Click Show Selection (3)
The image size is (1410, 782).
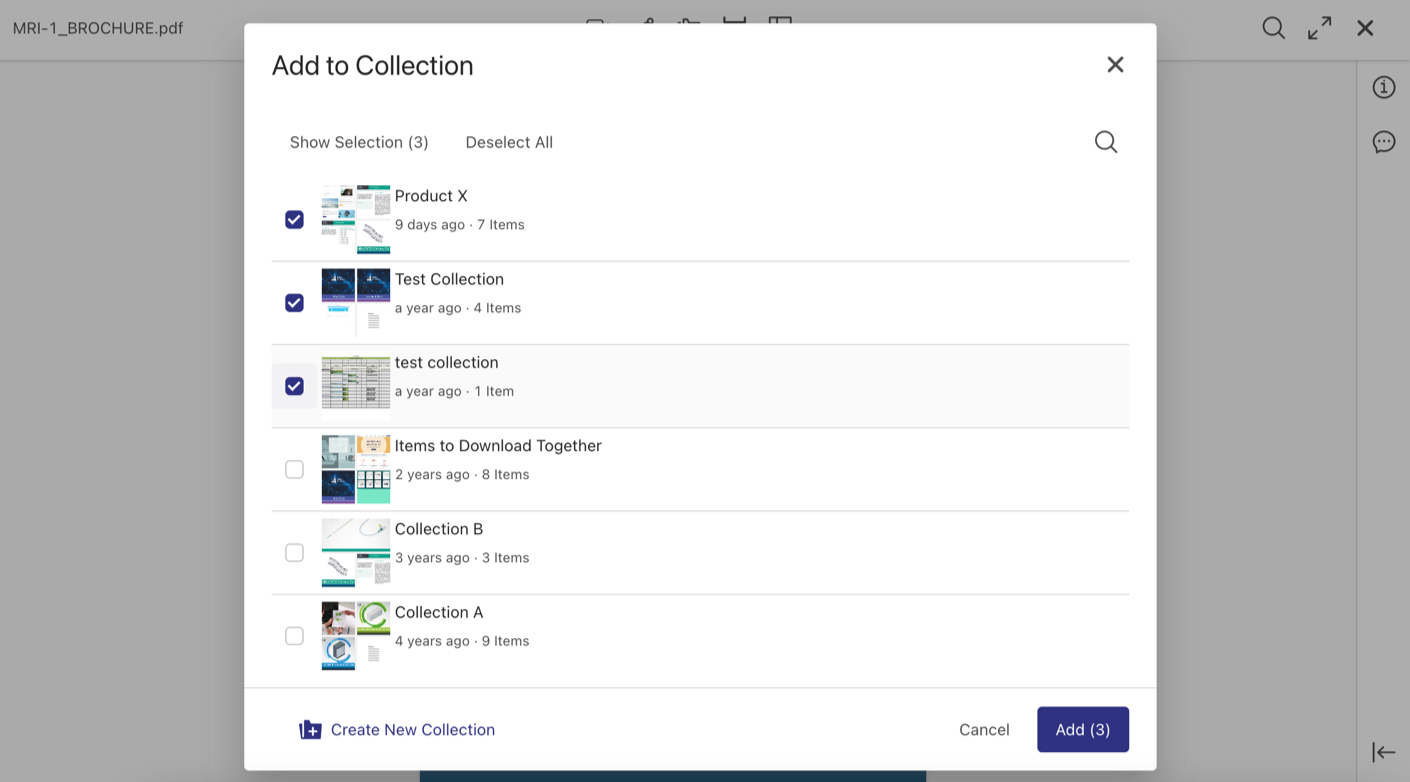point(359,141)
